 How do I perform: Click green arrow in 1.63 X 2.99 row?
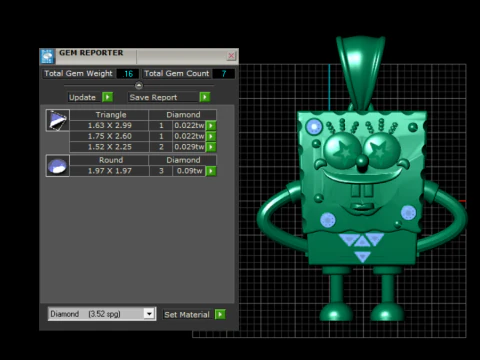pyautogui.click(x=211, y=126)
